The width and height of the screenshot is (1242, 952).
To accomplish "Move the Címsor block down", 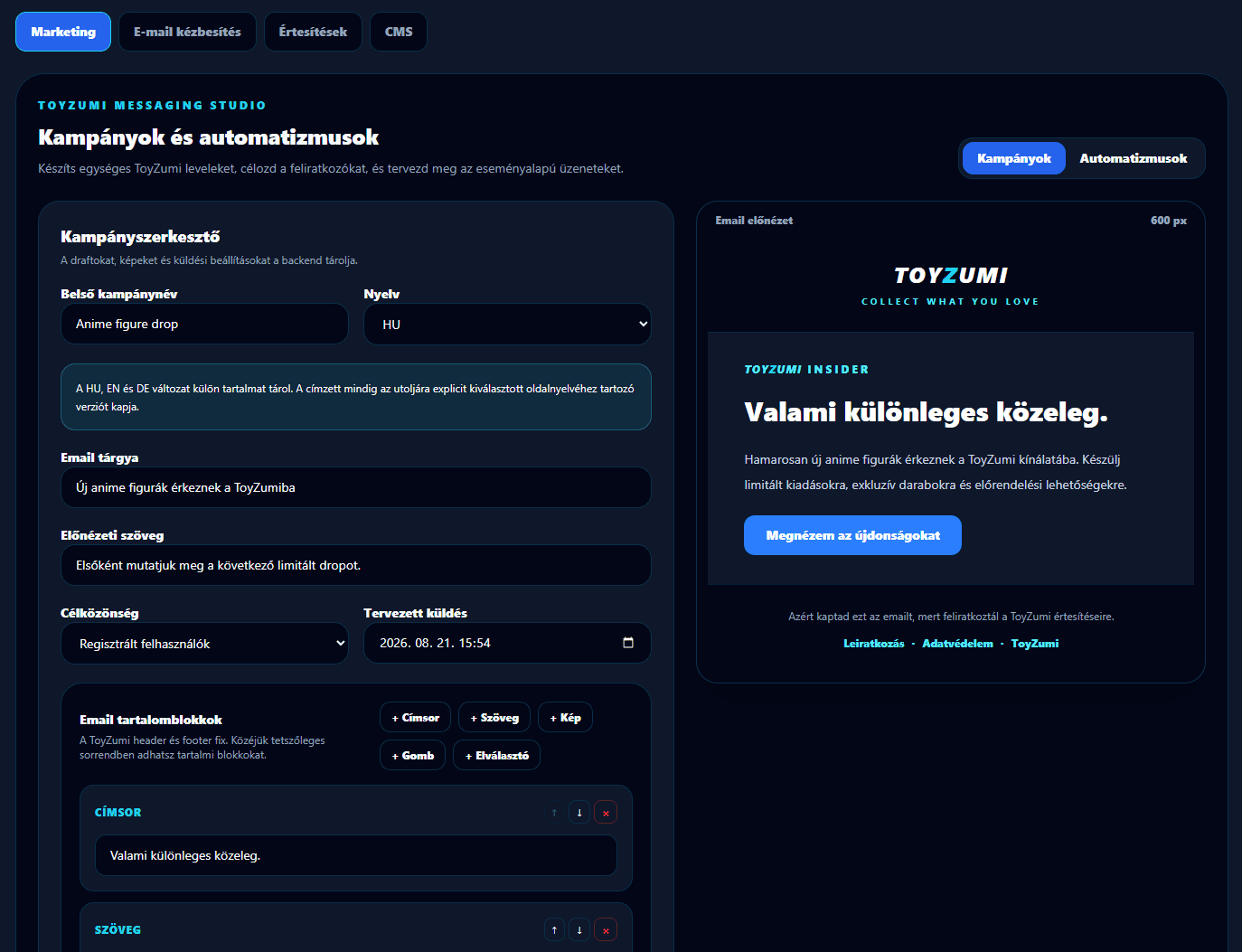I will click(579, 813).
